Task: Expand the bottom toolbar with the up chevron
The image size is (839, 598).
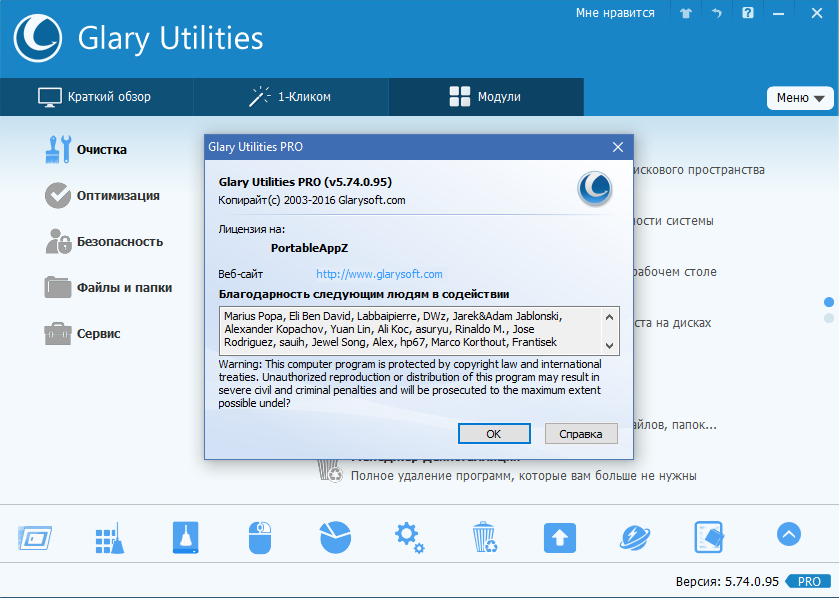Action: tap(789, 534)
